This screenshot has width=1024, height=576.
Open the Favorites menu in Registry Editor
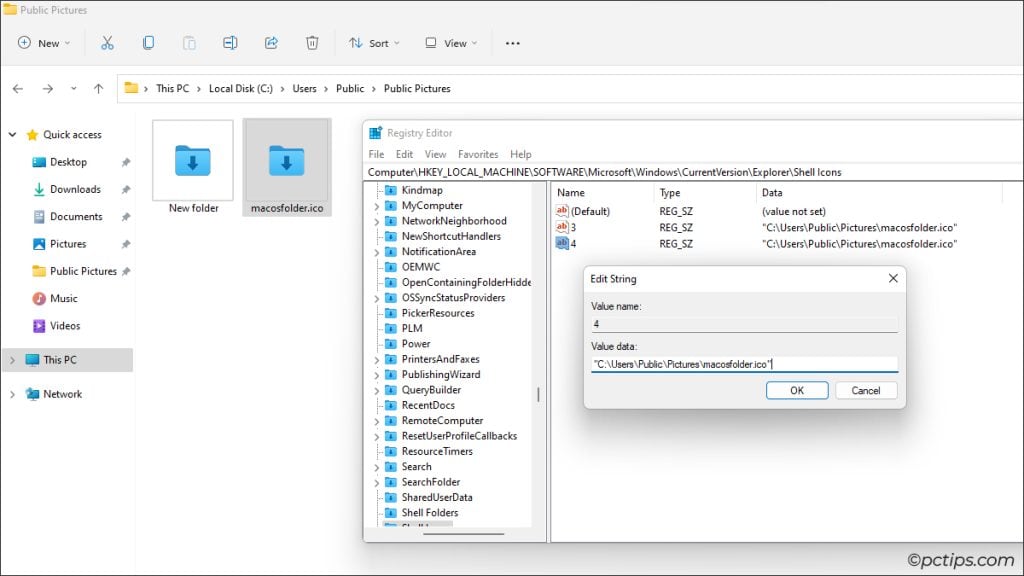478,154
